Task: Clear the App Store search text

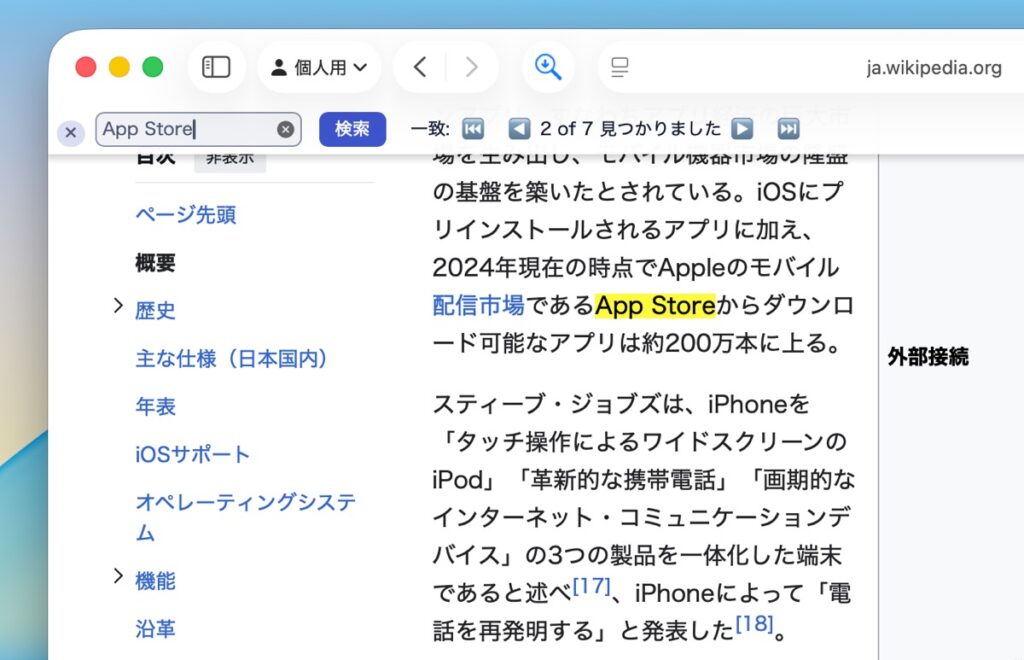Action: tap(285, 129)
